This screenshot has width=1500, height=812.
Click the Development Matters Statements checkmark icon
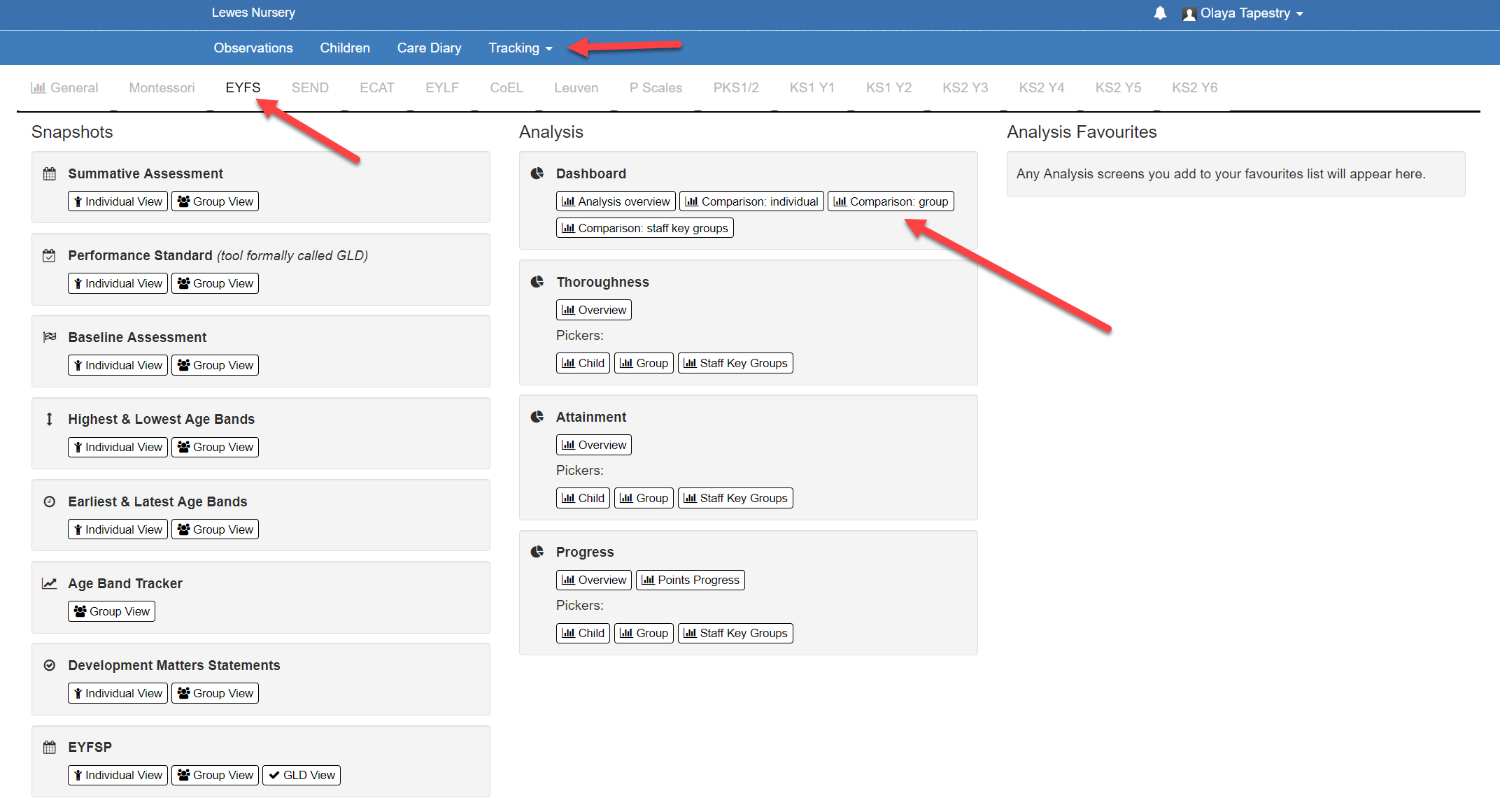click(x=50, y=665)
